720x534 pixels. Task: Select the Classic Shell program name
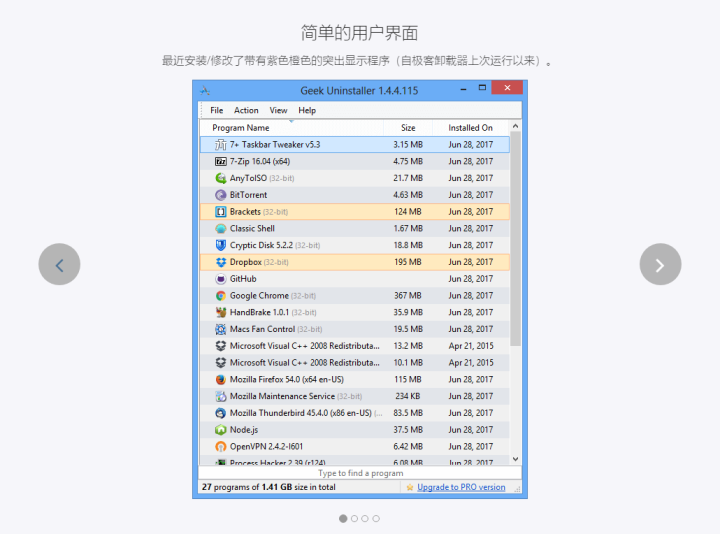(x=252, y=229)
